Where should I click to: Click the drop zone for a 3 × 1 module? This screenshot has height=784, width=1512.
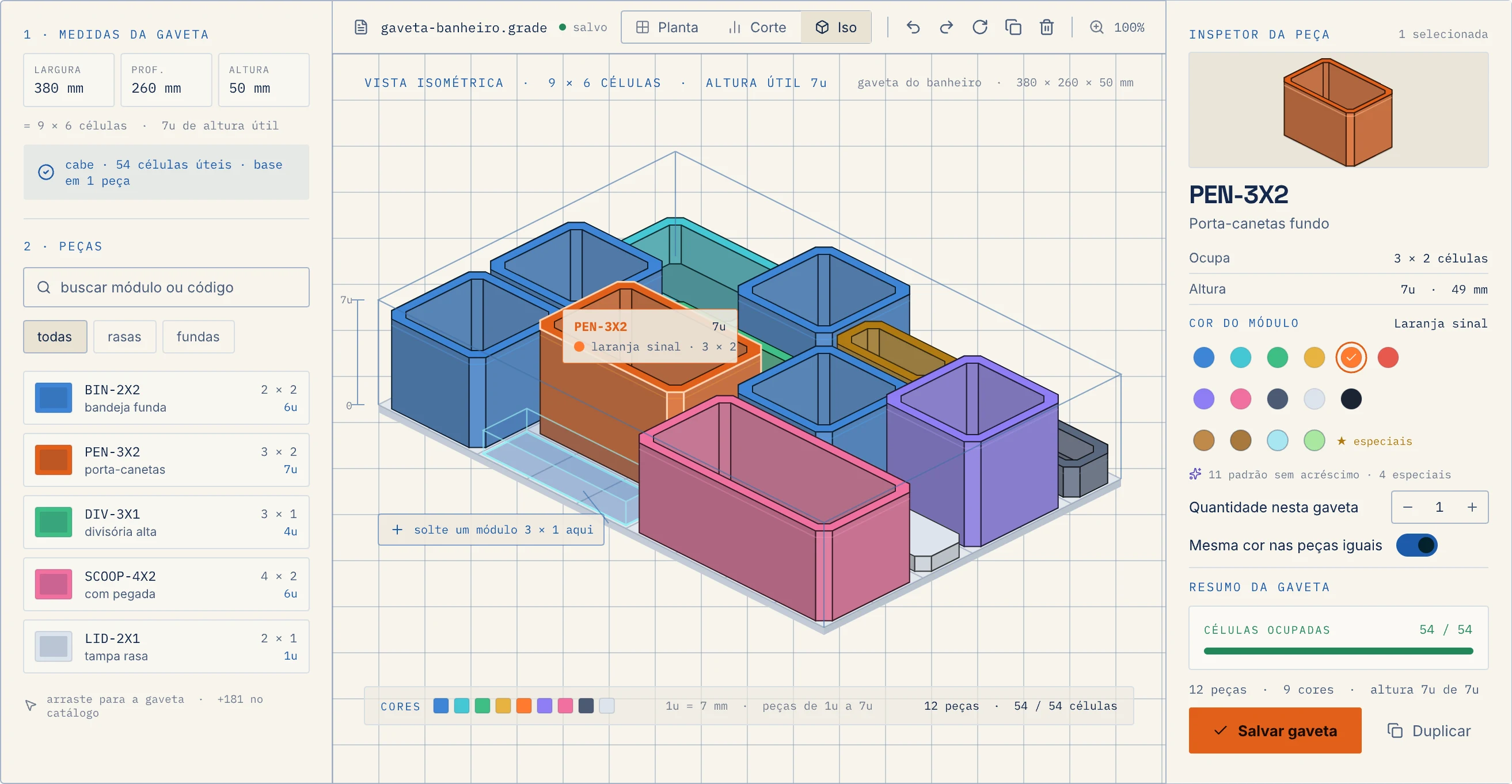pos(491,530)
